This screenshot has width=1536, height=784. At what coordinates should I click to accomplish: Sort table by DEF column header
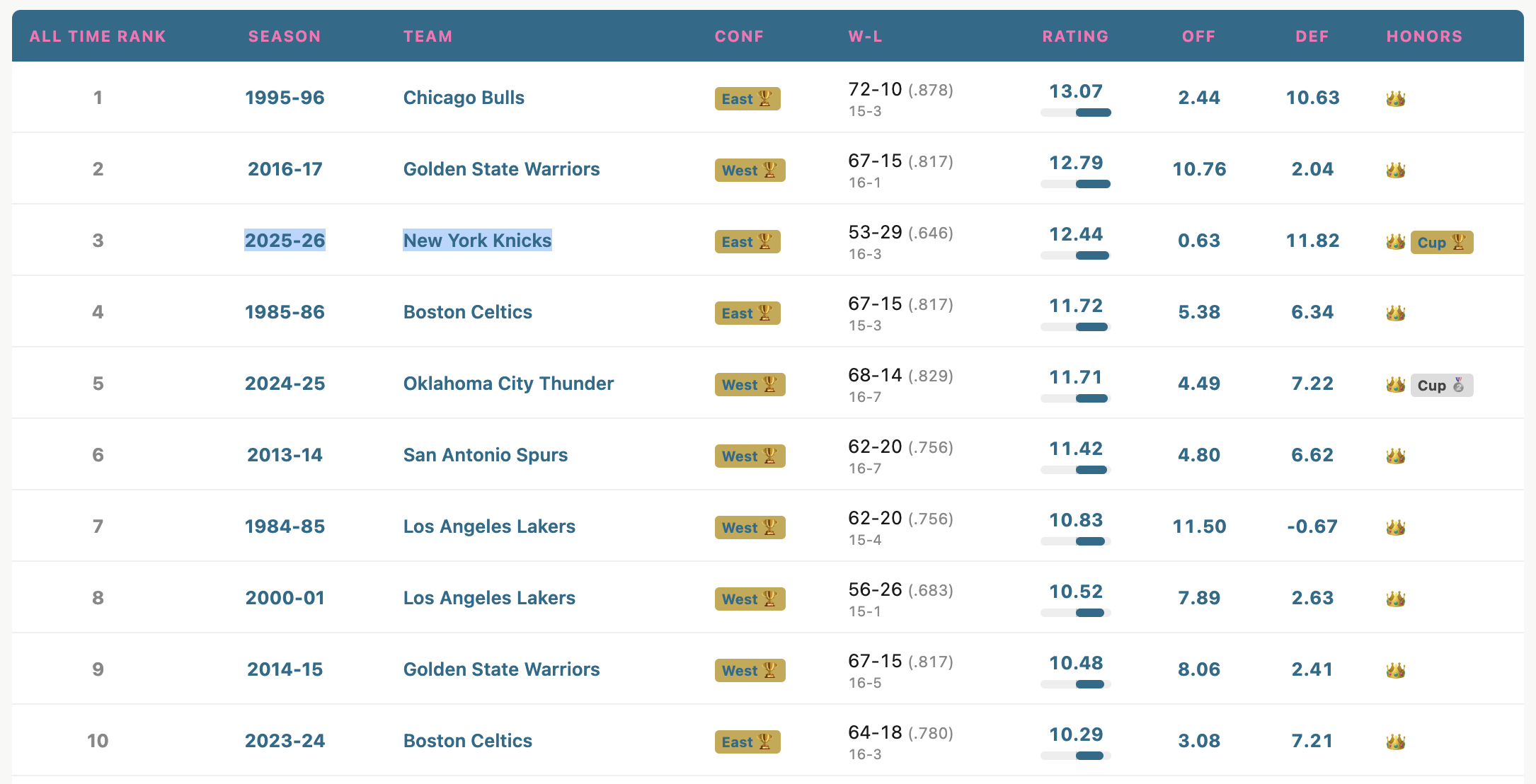click(1312, 36)
